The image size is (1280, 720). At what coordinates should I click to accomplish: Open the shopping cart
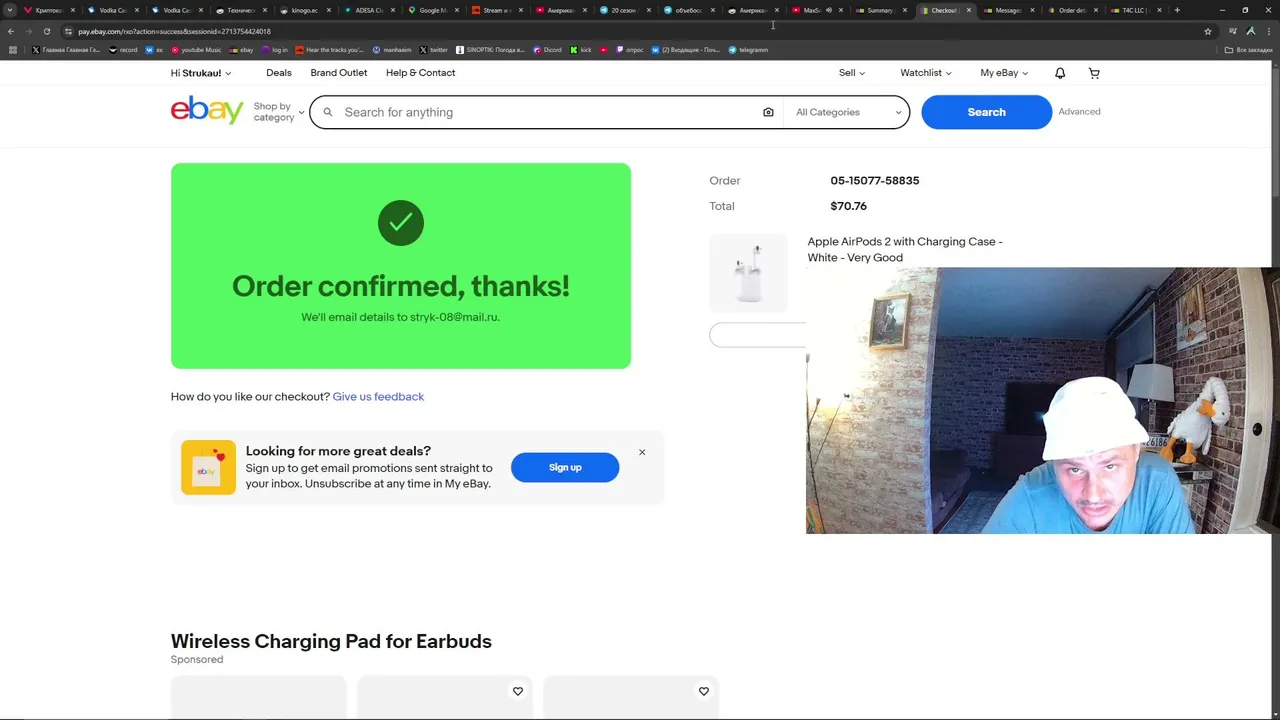pos(1094,73)
